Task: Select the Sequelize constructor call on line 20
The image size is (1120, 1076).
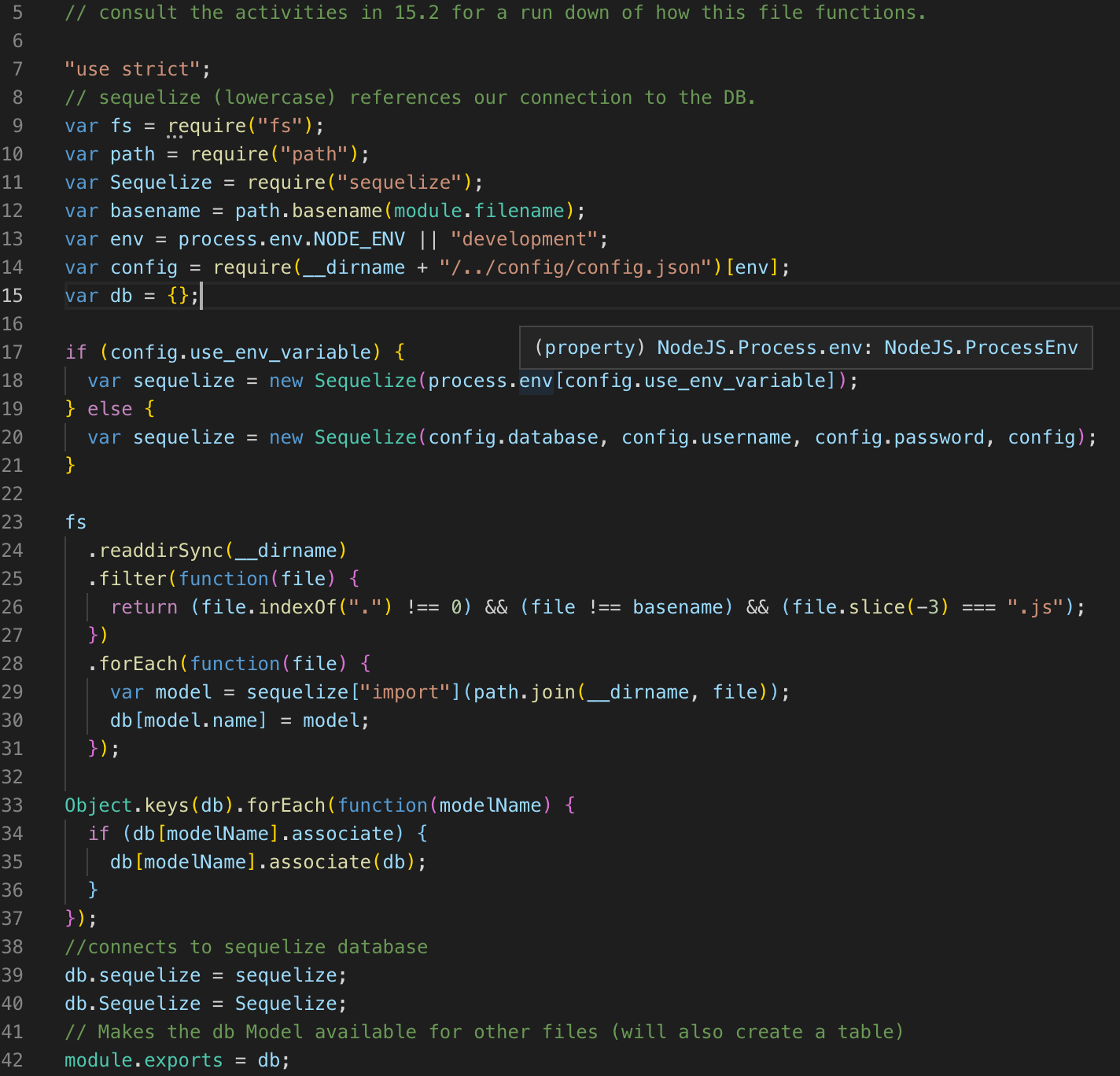Action: (x=364, y=437)
